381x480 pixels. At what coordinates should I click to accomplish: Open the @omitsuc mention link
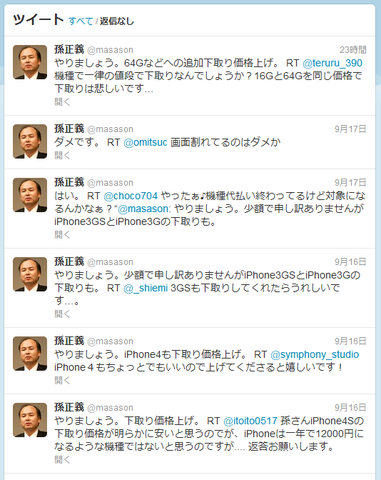click(x=145, y=142)
